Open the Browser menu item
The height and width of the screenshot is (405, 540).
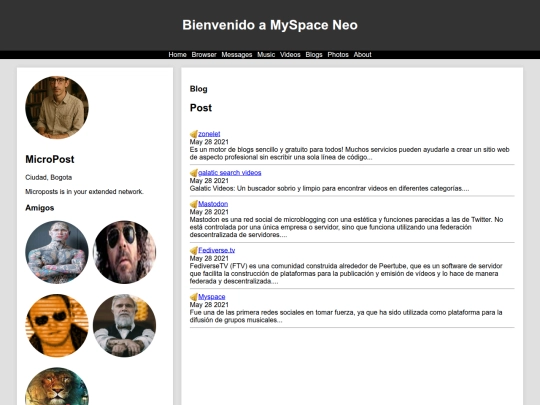coord(204,55)
